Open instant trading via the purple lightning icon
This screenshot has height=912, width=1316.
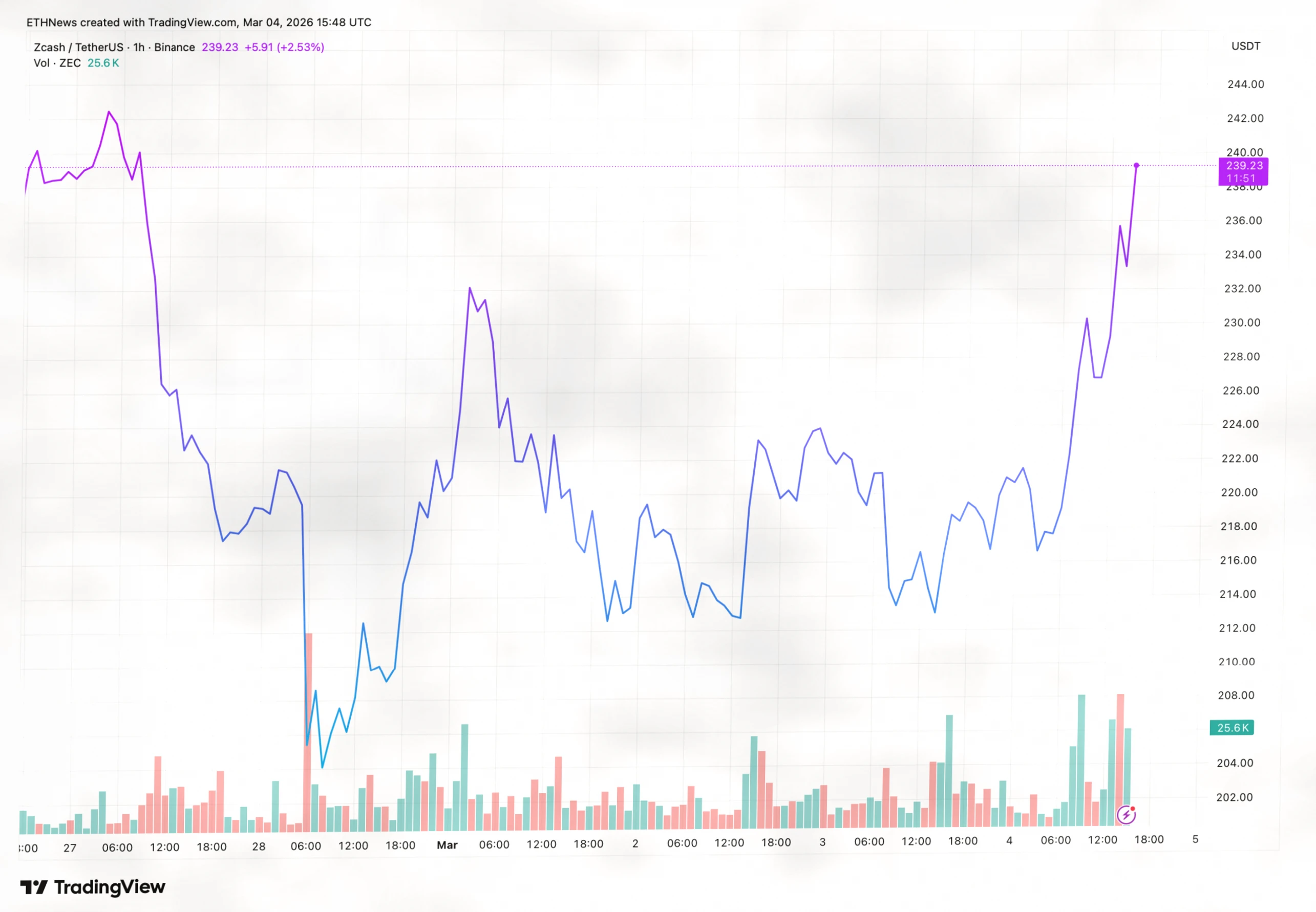(1127, 816)
